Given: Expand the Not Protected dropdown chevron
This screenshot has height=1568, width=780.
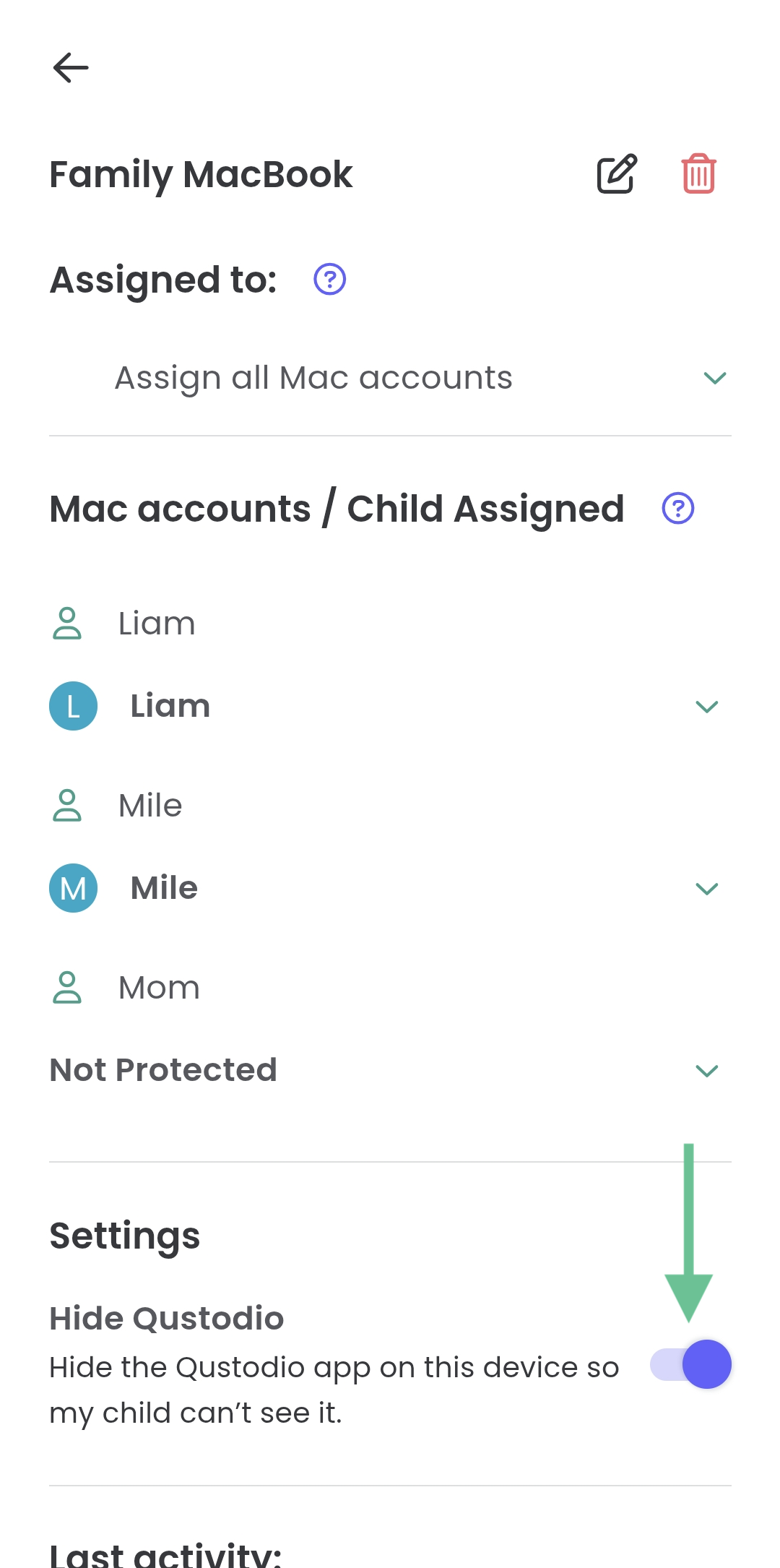Looking at the screenshot, I should 706,1071.
